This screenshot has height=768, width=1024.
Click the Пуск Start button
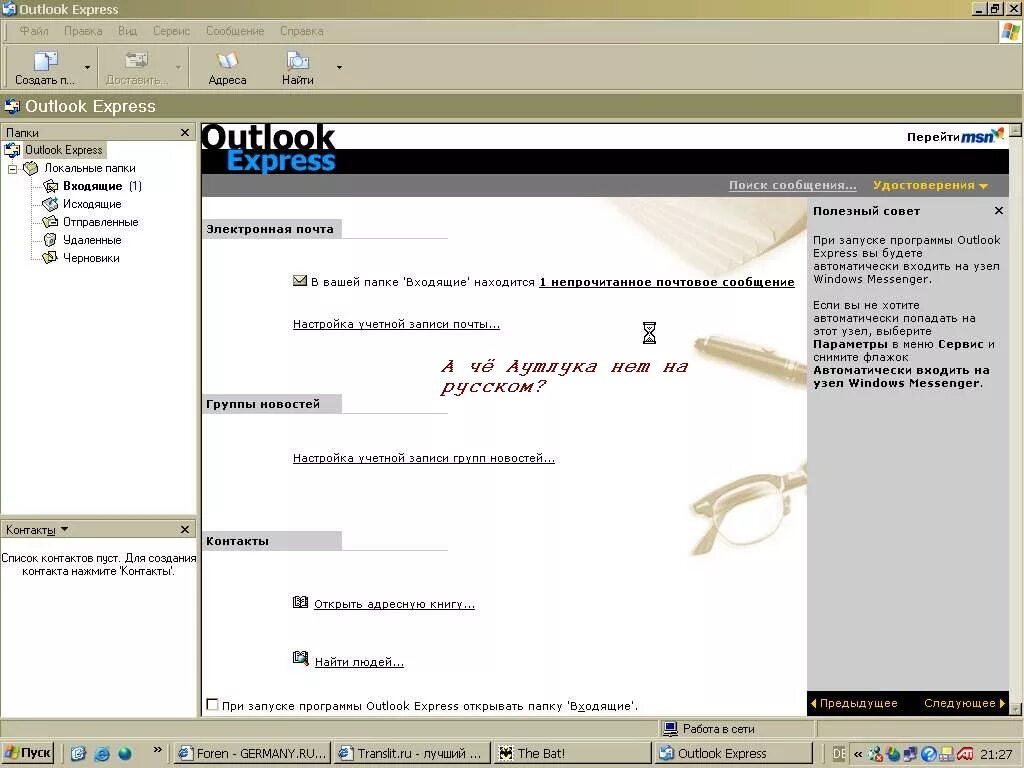(x=27, y=753)
